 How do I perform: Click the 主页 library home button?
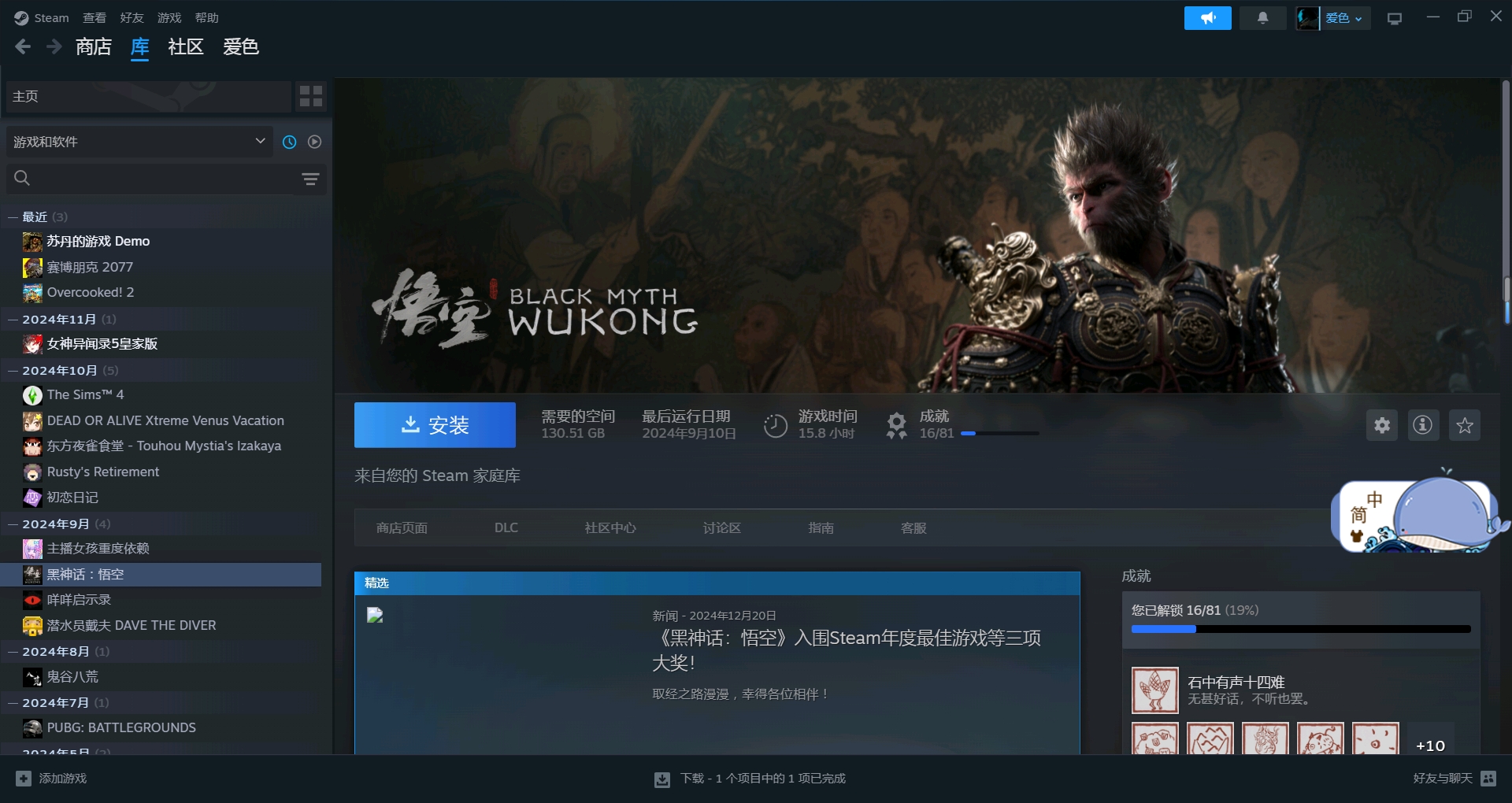148,96
